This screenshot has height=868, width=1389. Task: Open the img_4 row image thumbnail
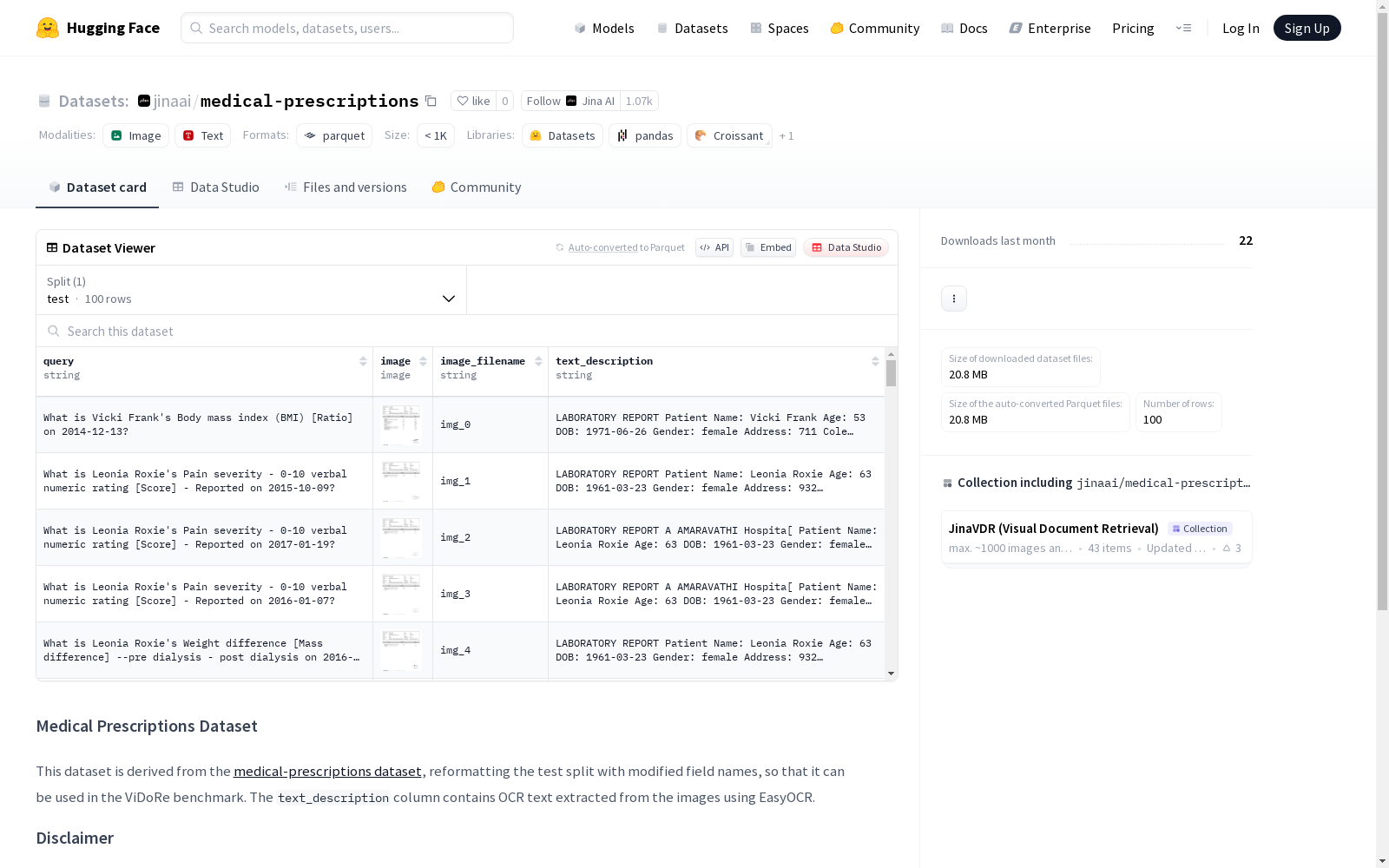[x=401, y=650]
